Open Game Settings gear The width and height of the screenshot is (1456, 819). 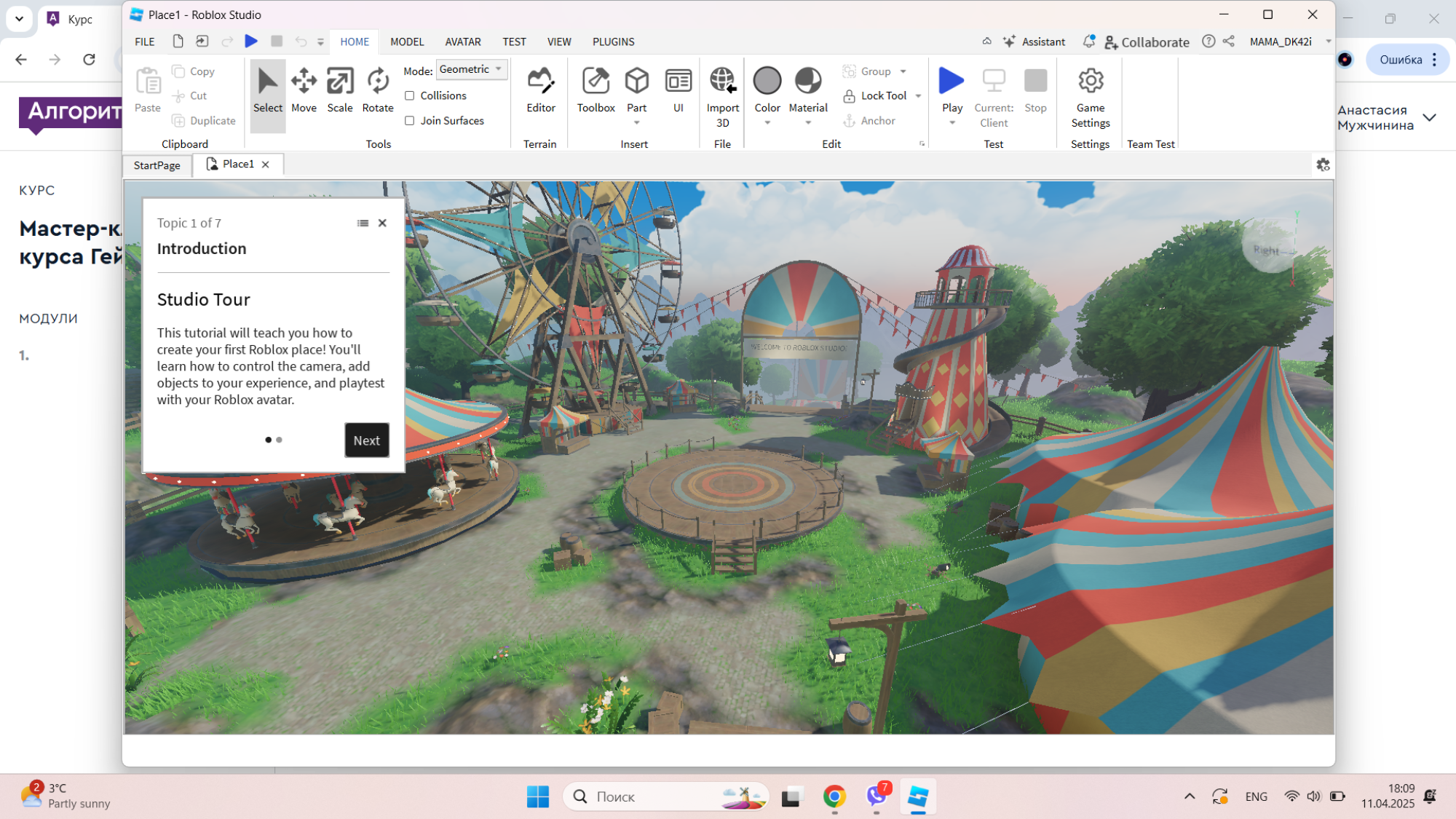1090,82
